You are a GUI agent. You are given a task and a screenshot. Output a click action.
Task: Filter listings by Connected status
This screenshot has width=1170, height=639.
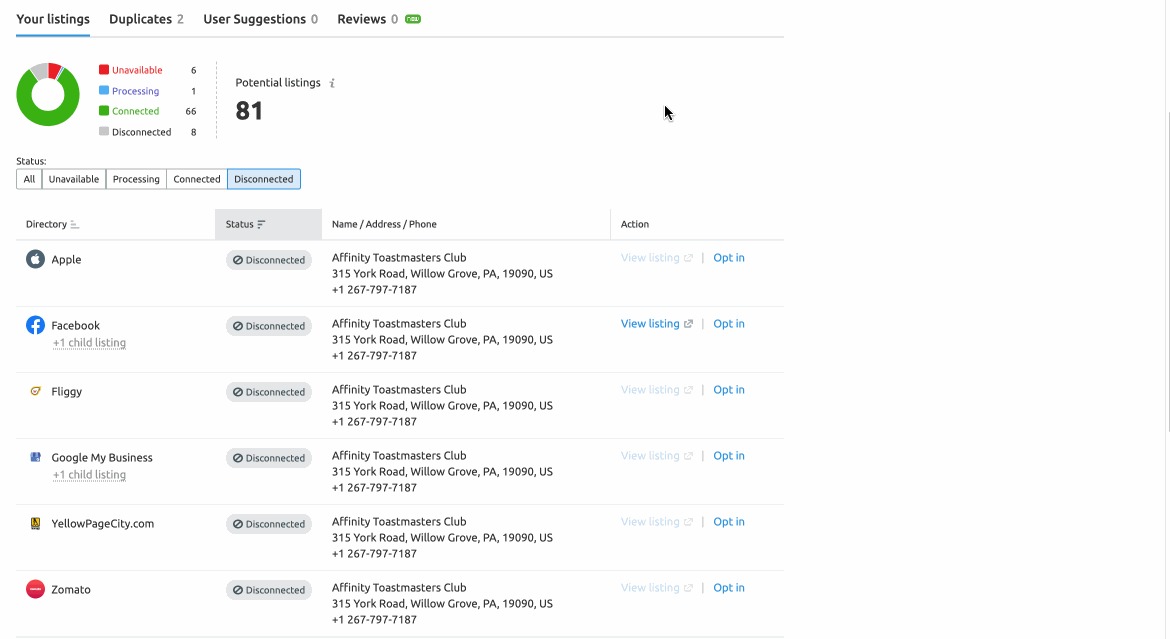point(197,179)
